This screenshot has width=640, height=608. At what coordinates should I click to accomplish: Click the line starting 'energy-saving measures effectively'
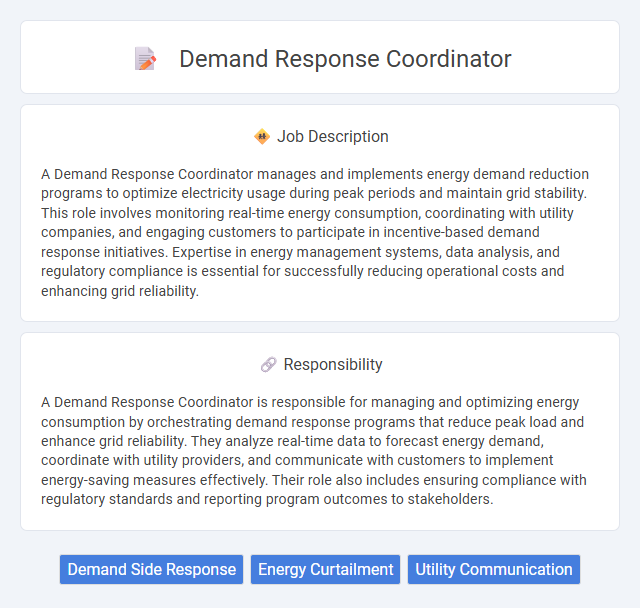click(x=313, y=480)
